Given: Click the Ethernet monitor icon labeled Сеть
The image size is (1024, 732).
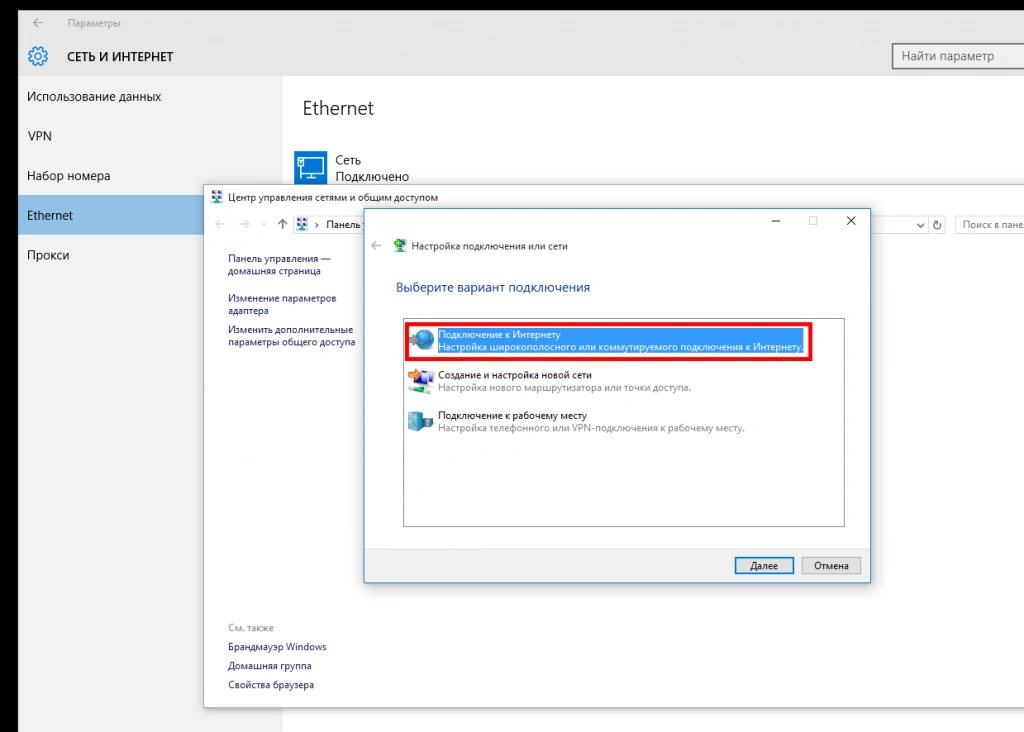Looking at the screenshot, I should tap(311, 167).
